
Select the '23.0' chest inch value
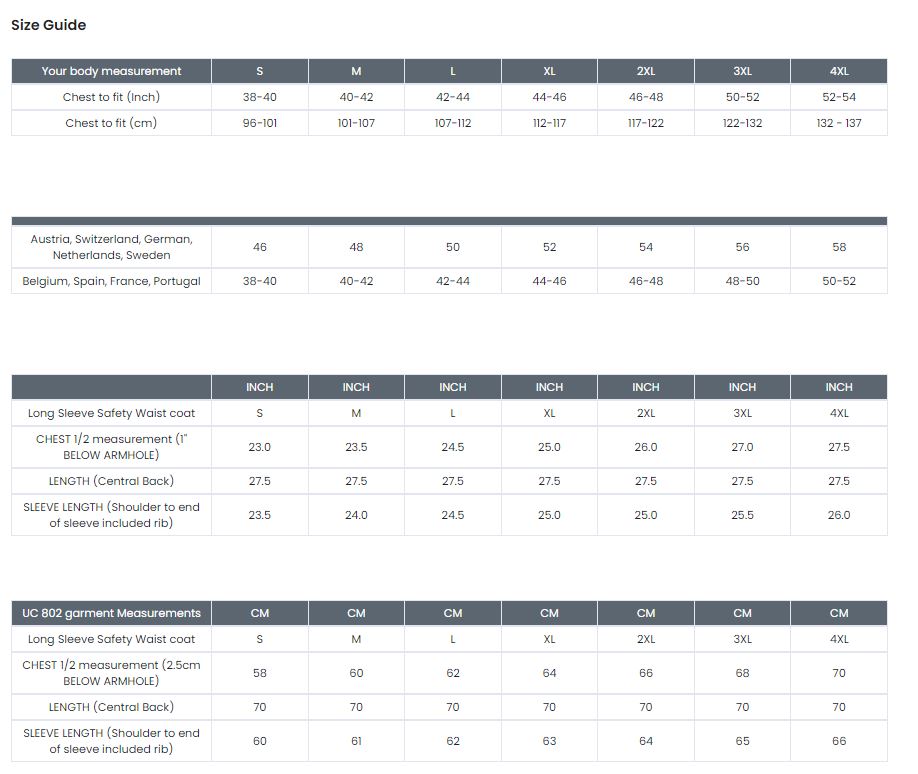pyautogui.click(x=260, y=447)
